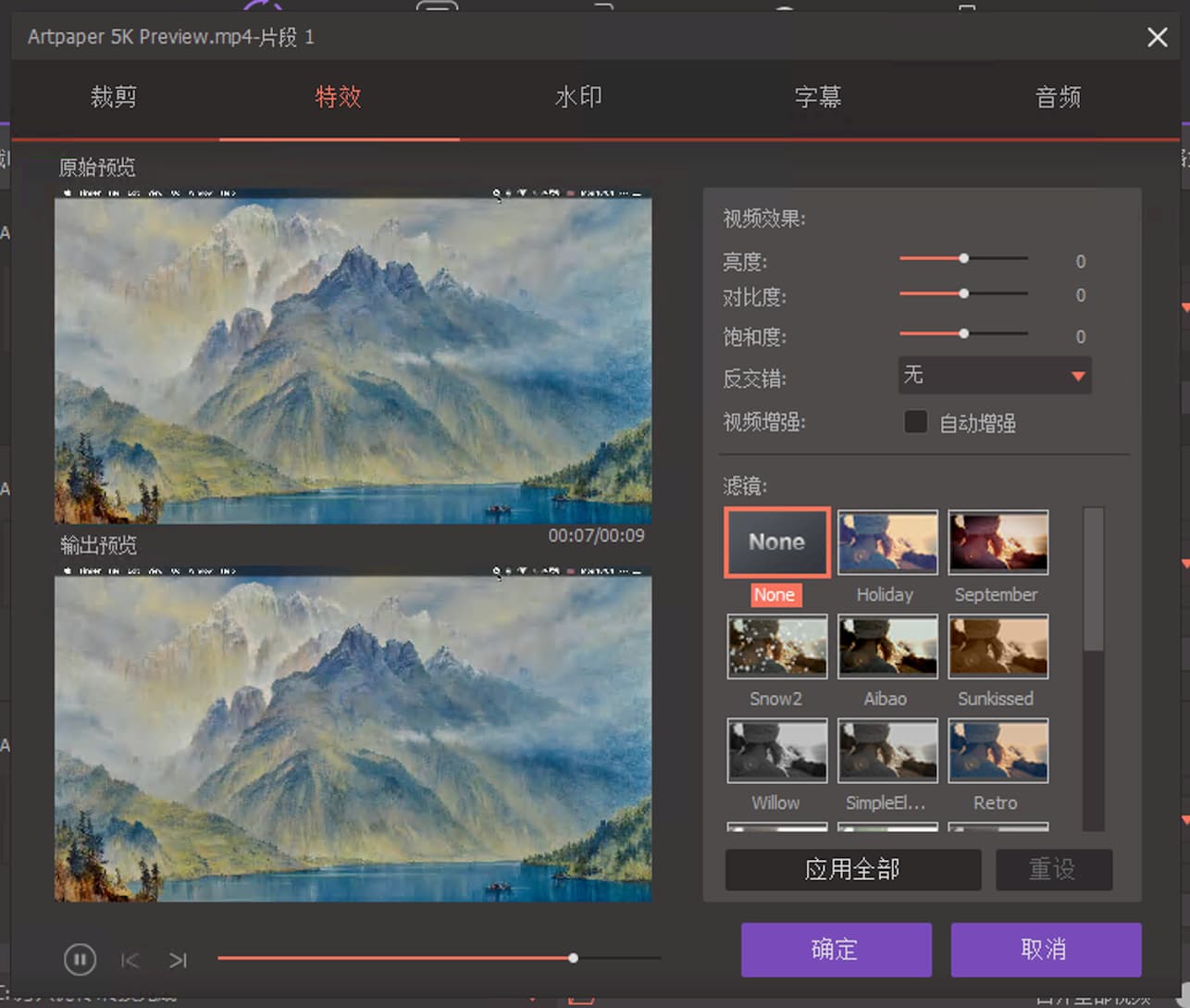Enable the 自动增强 checkbox
The width and height of the screenshot is (1190, 1008).
pos(915,422)
